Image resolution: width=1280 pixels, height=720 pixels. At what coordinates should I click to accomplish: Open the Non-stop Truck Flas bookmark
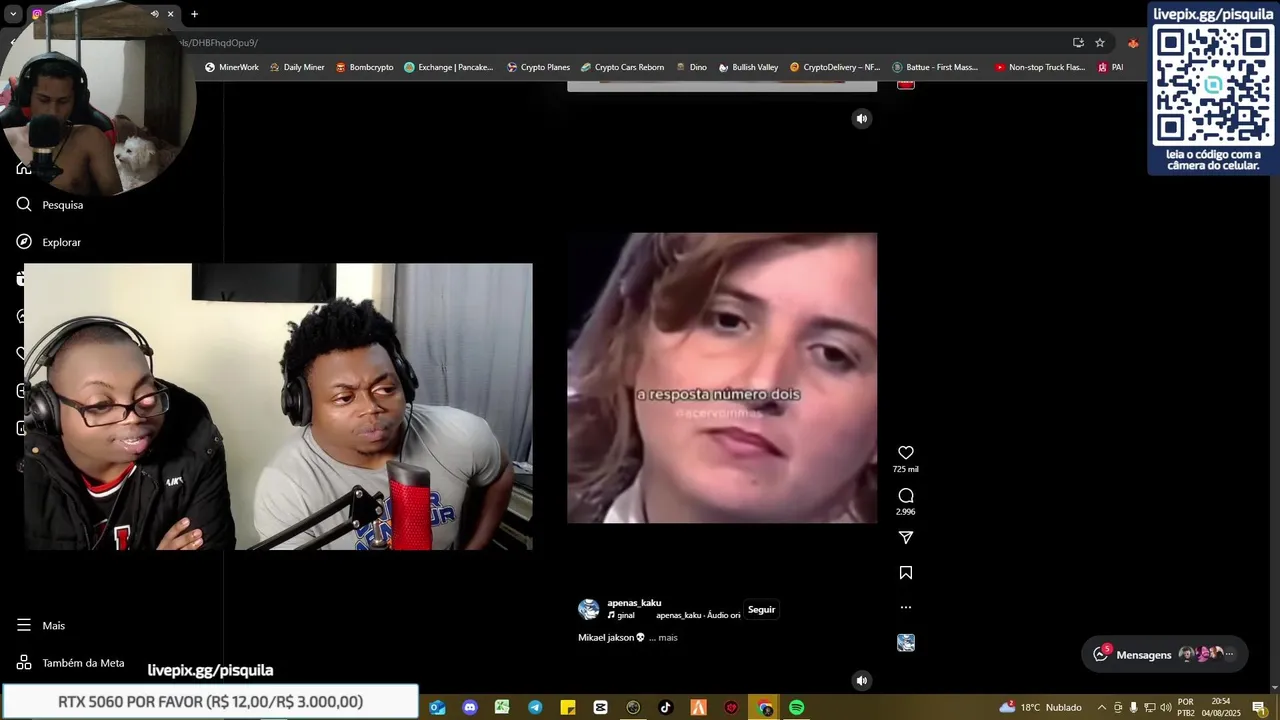tap(1040, 67)
